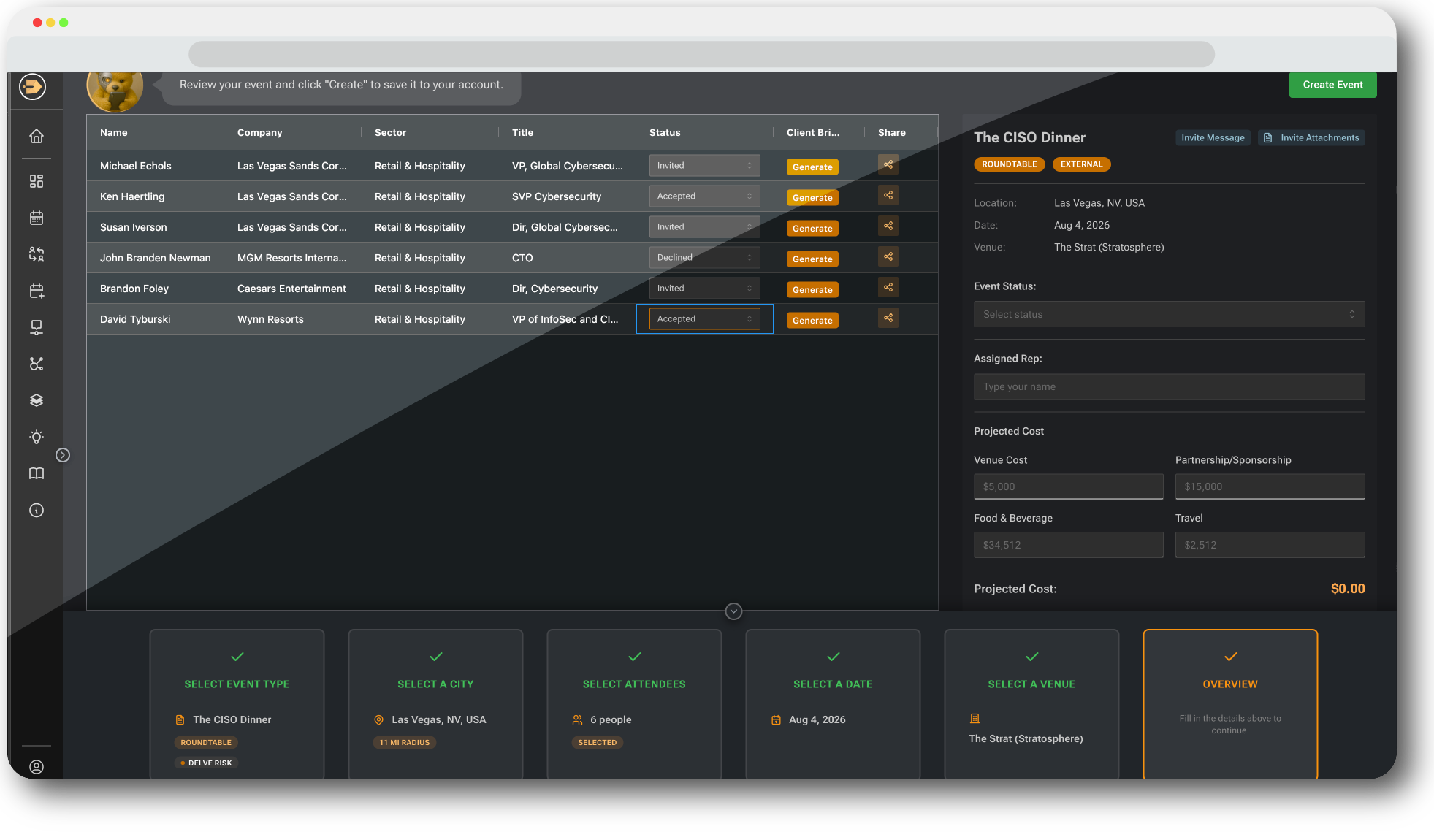Click the attendee exchange sidebar icon
The height and width of the screenshot is (840, 1434).
[x=36, y=254]
